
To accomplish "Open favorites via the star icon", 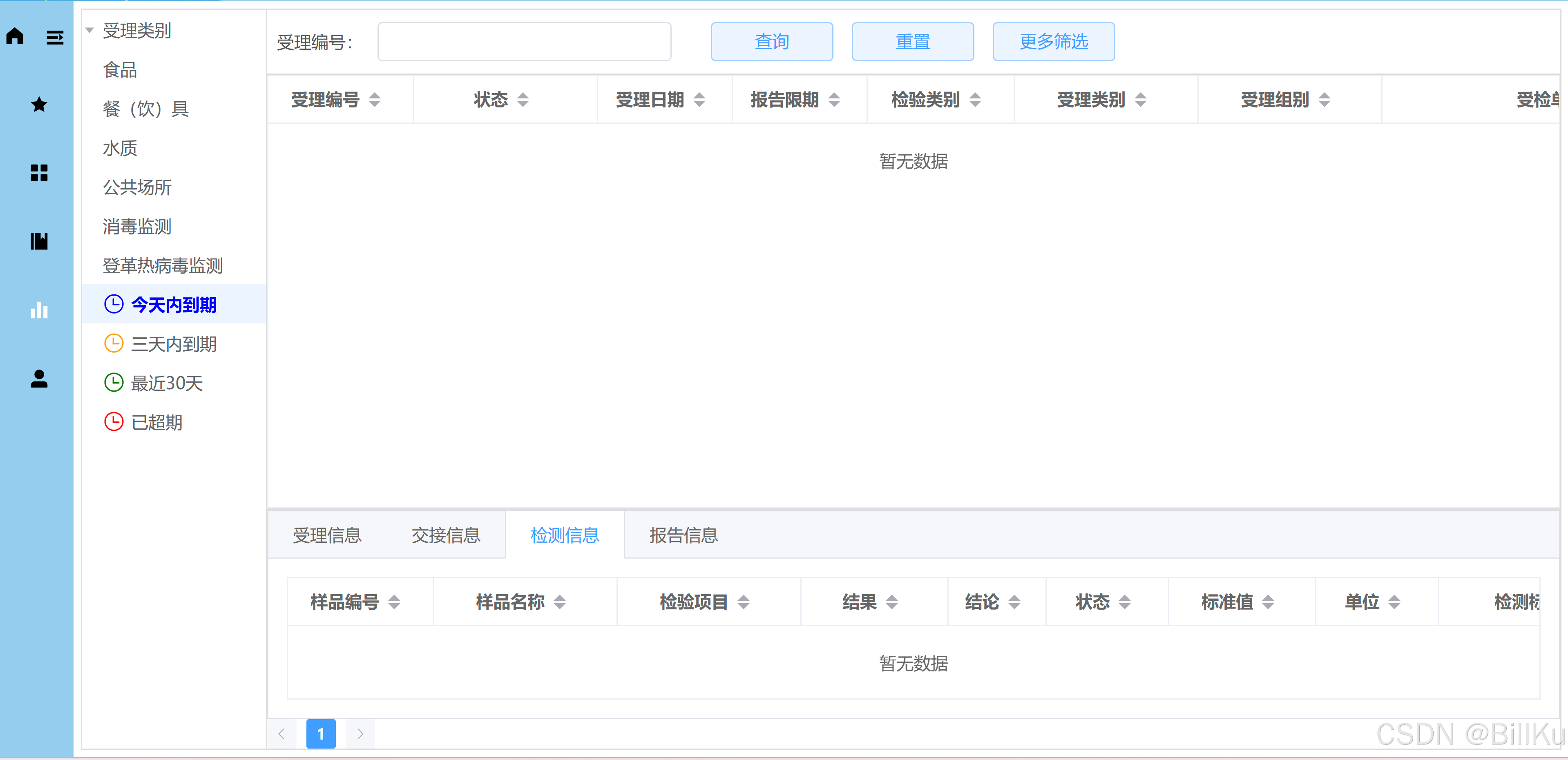I will point(39,105).
